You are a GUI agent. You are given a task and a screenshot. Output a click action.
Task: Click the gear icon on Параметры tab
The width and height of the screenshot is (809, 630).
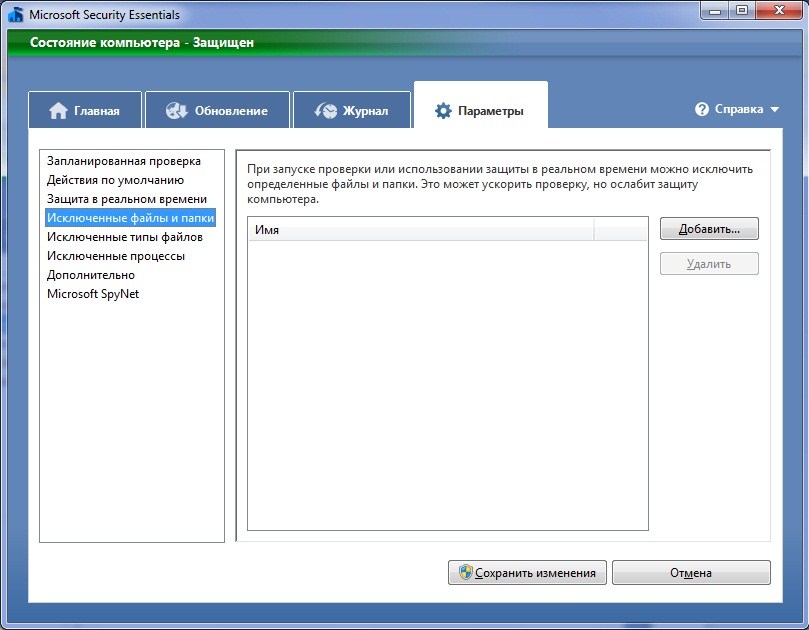click(443, 110)
